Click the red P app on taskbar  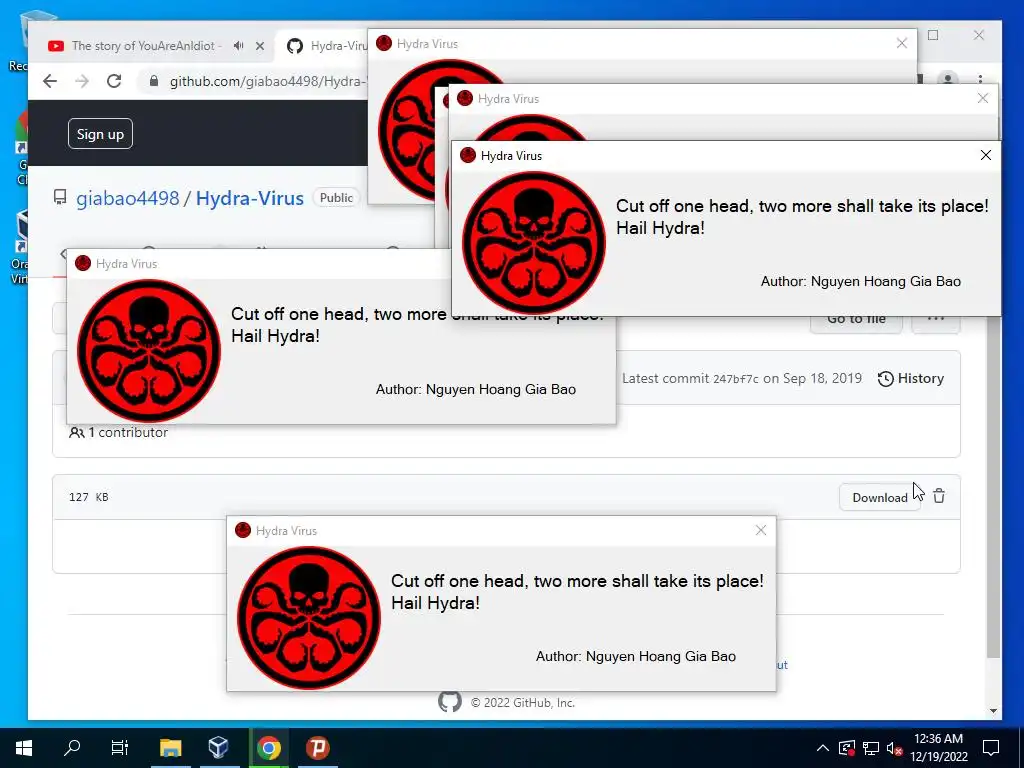tap(318, 748)
